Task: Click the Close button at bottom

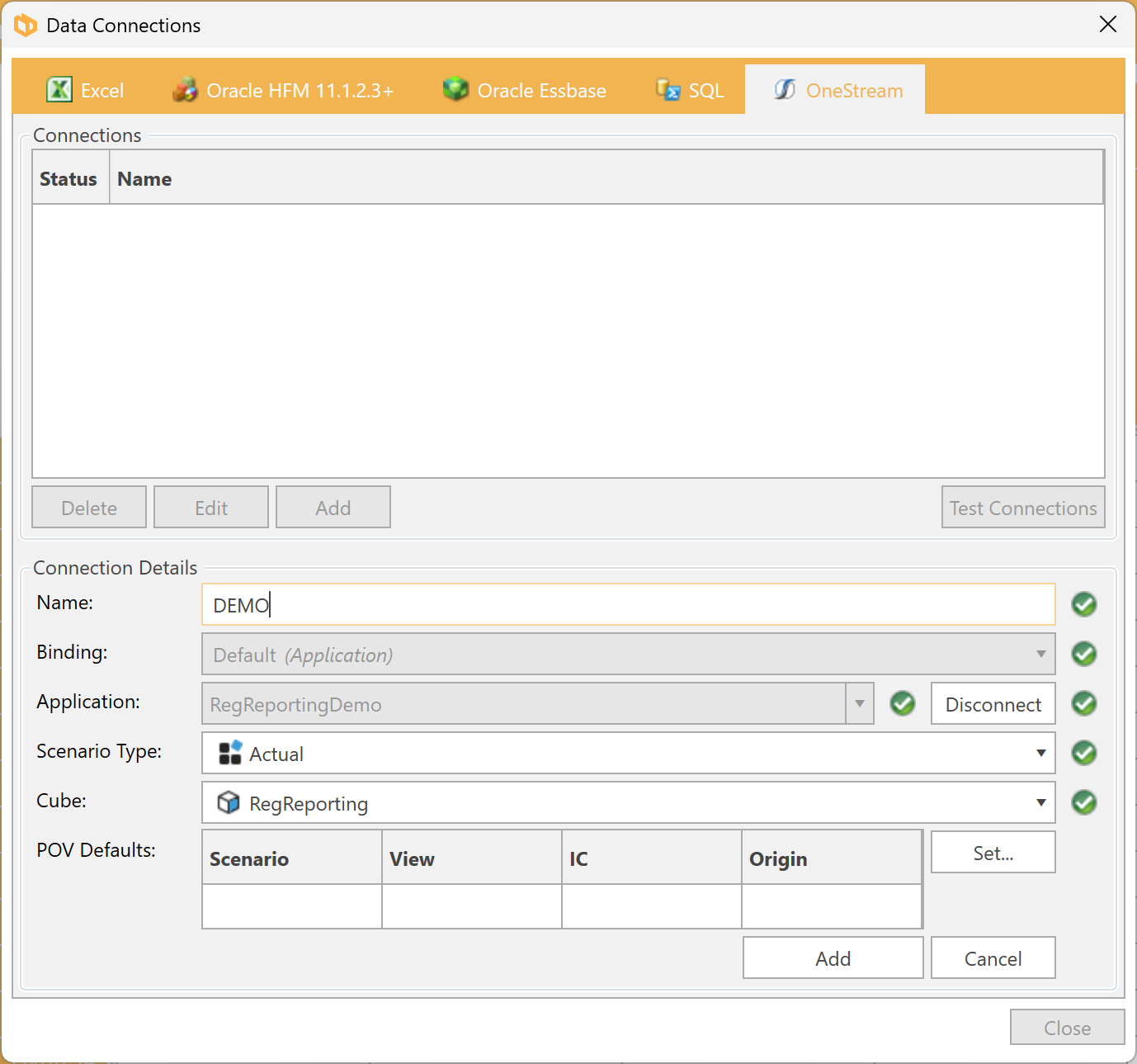Action: (1068, 1027)
